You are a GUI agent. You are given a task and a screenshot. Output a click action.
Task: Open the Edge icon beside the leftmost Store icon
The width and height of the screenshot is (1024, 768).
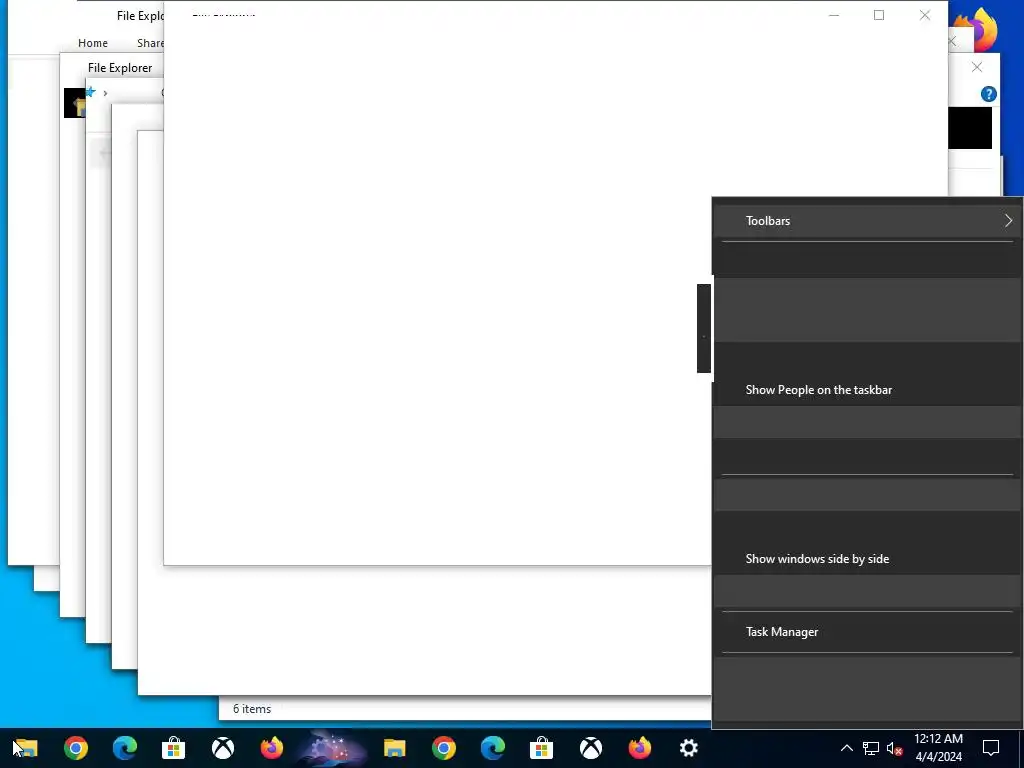[125, 748]
